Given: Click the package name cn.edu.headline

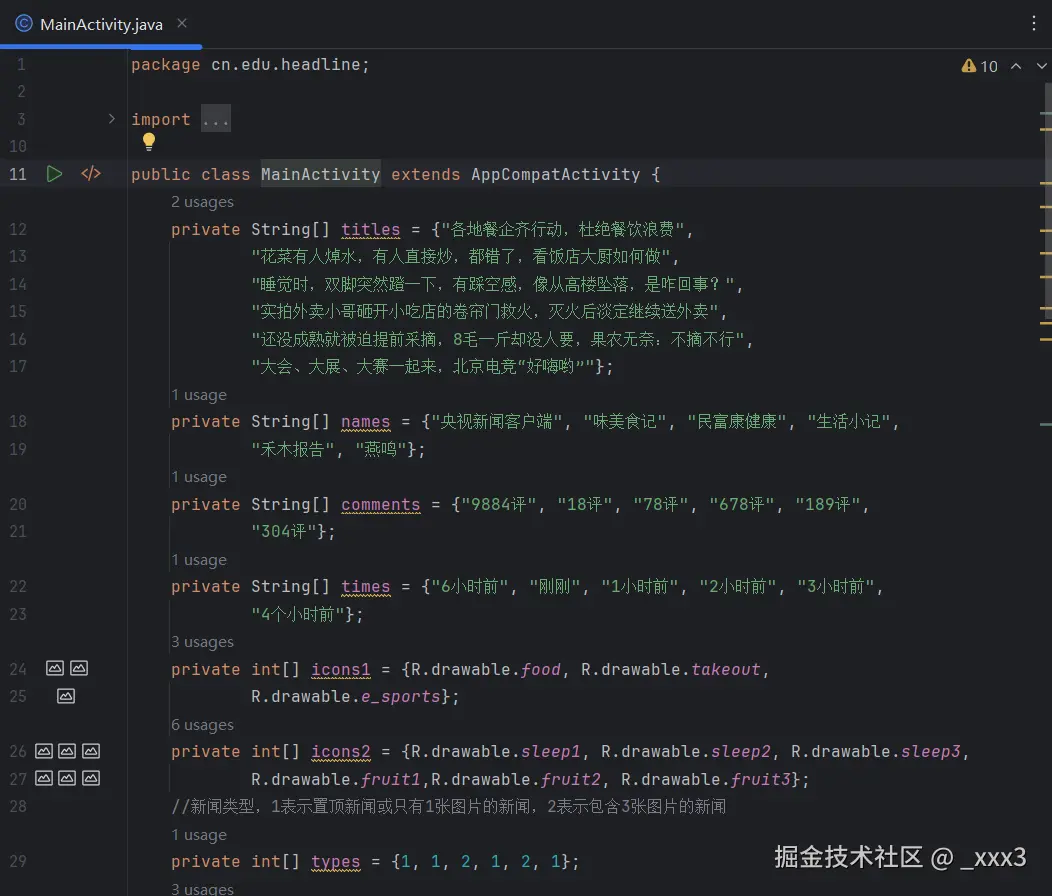Looking at the screenshot, I should click(286, 64).
